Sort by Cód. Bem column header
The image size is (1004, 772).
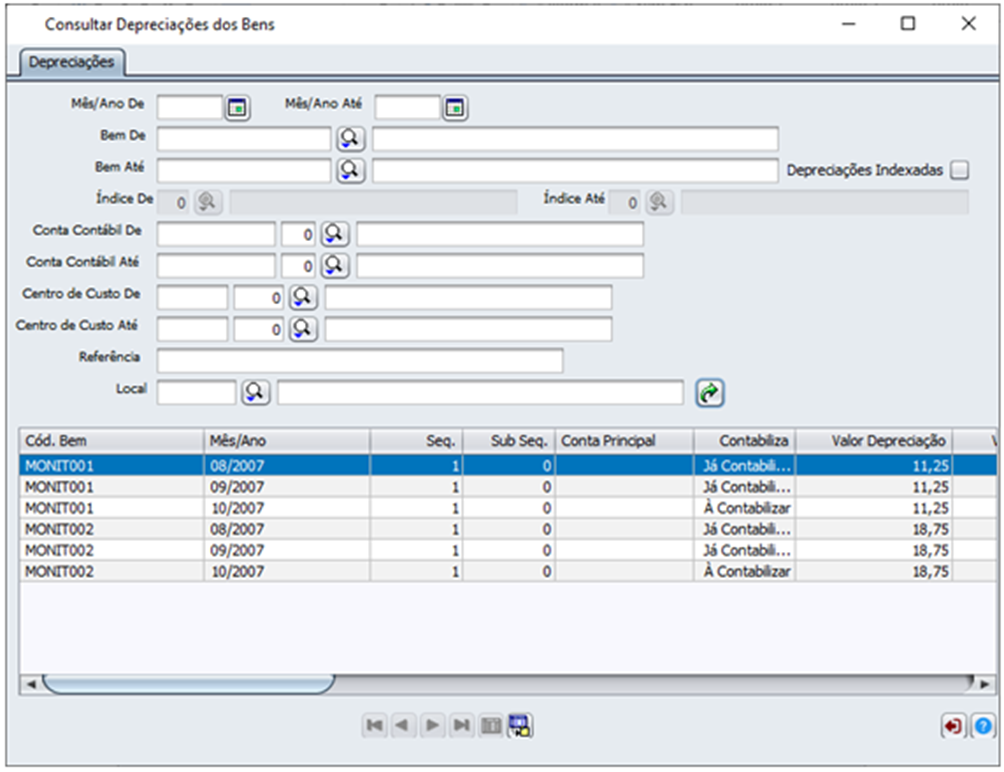[x=111, y=440]
